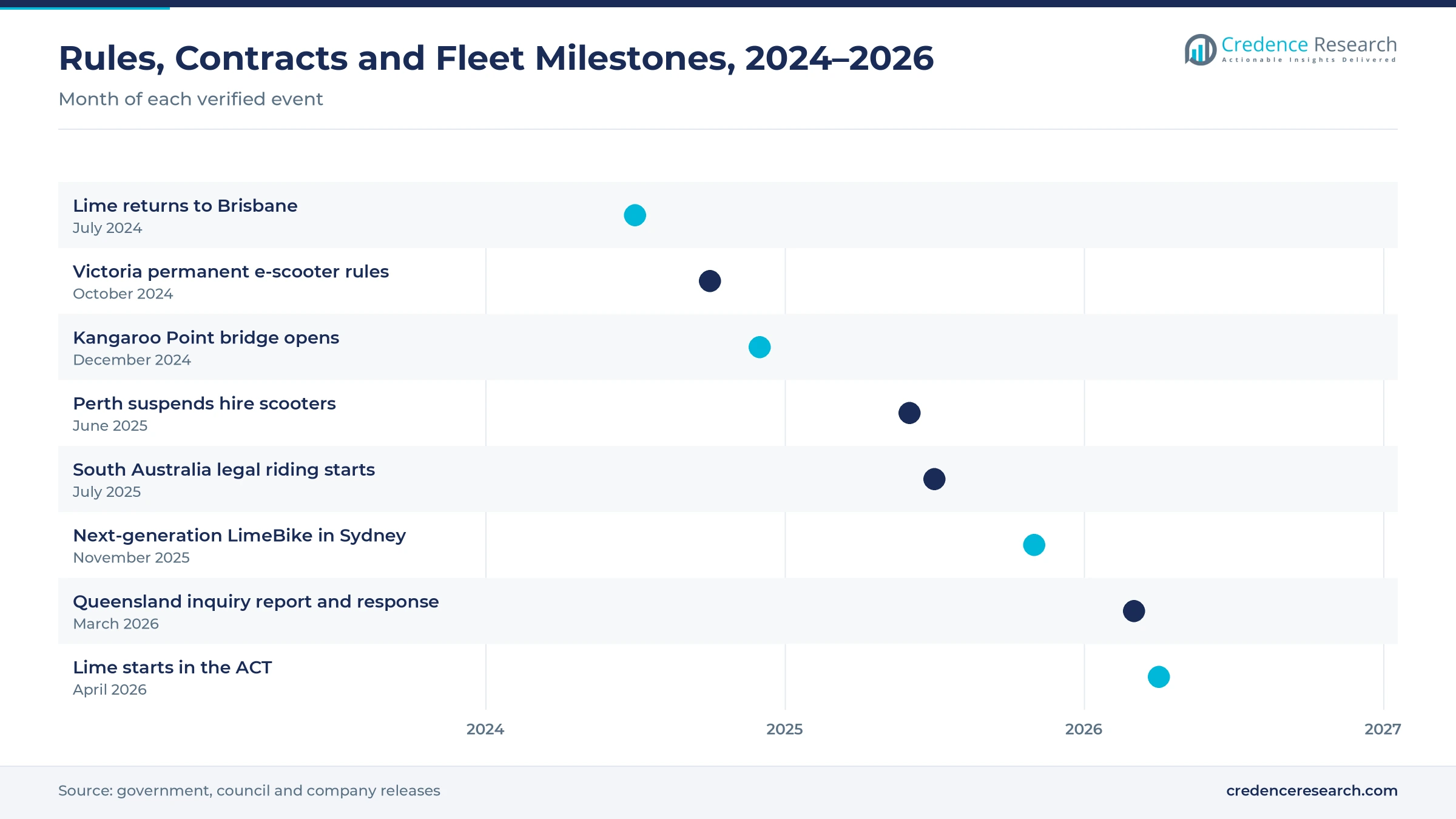Click the 'July 2024' date text

[x=107, y=228]
